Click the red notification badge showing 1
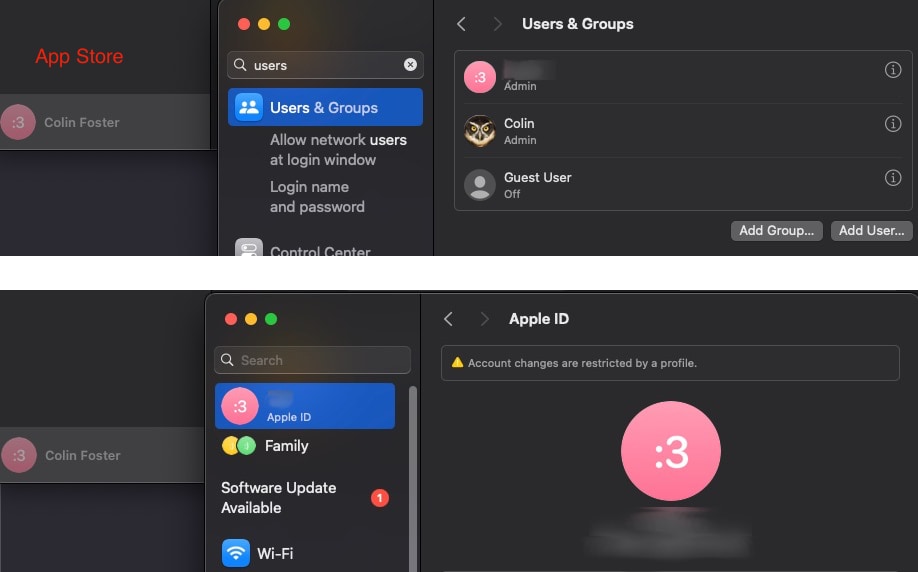Image resolution: width=918 pixels, height=572 pixels. 379,498
